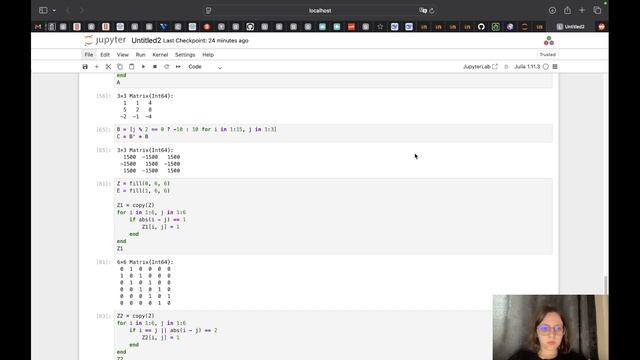Restart kernel and run all cells icon
This screenshot has height=360, width=640.
178,67
